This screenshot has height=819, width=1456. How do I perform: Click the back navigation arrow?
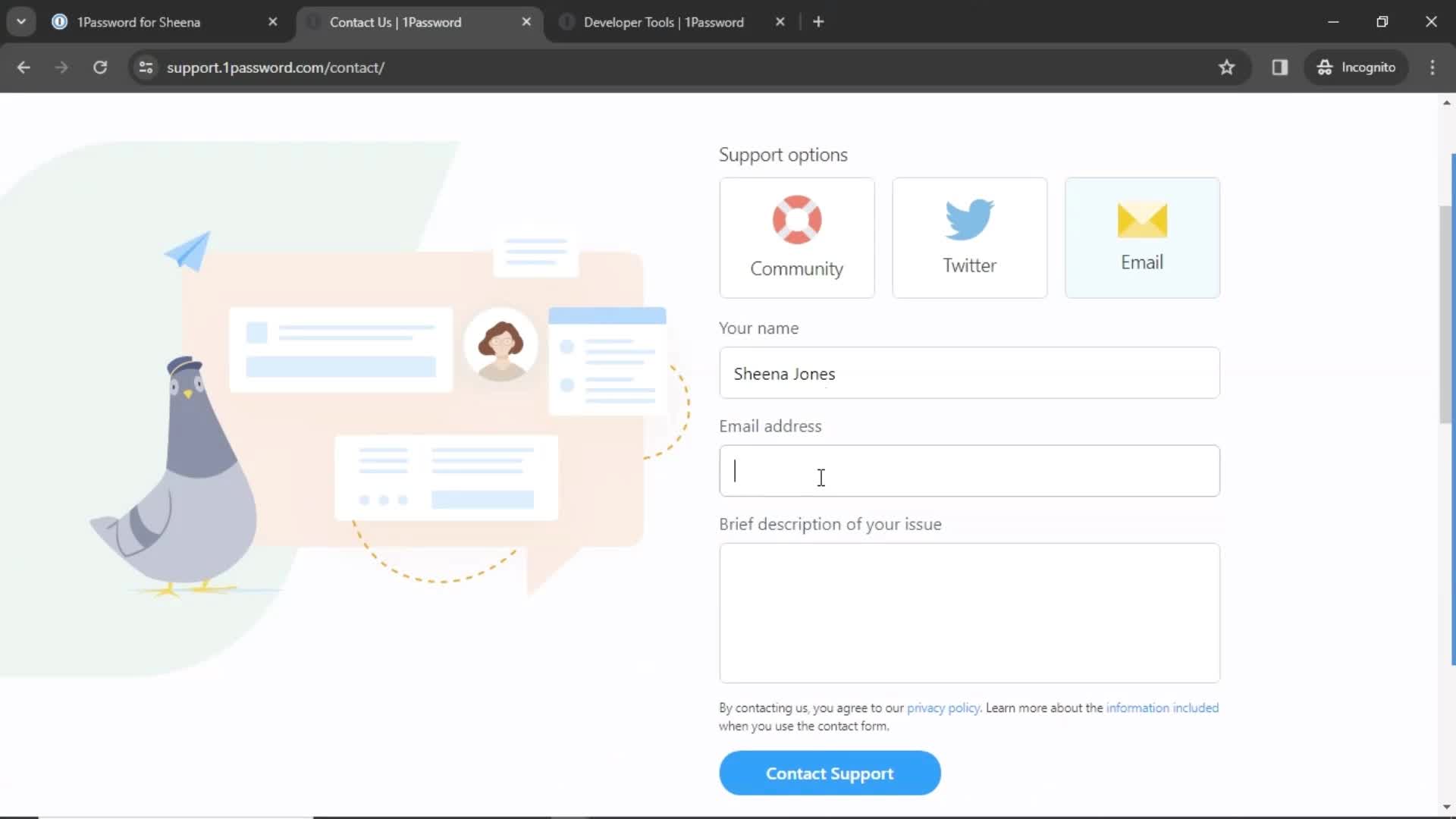pos(24,67)
